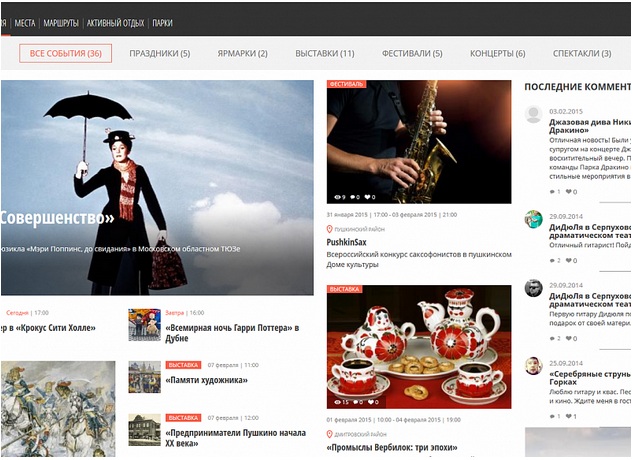Image resolution: width=633 pixels, height=460 pixels.
Task: Click avatar of the 25.09.2014 commenter
Action: click(x=534, y=366)
